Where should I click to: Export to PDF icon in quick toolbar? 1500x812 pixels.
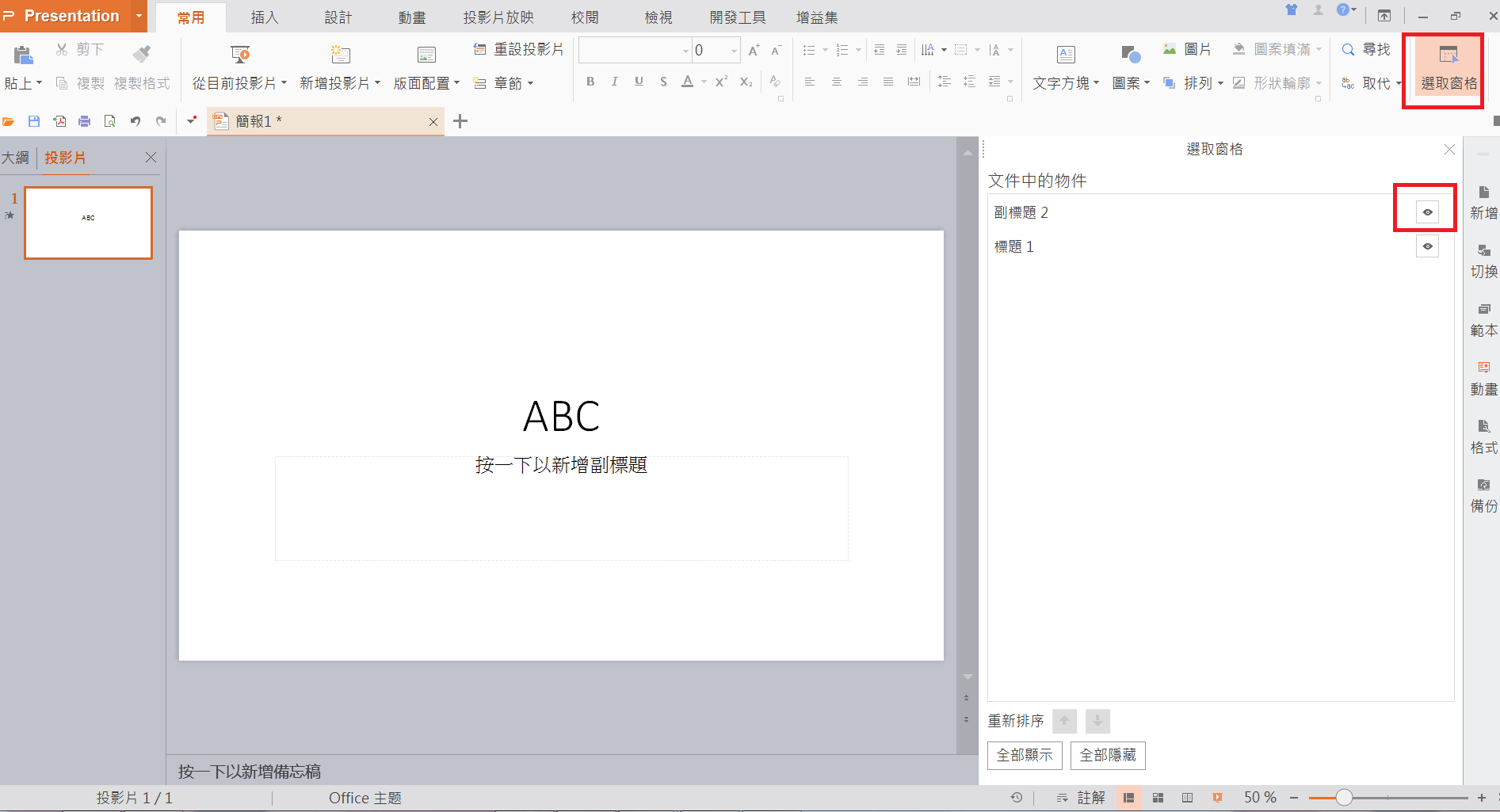click(x=59, y=121)
